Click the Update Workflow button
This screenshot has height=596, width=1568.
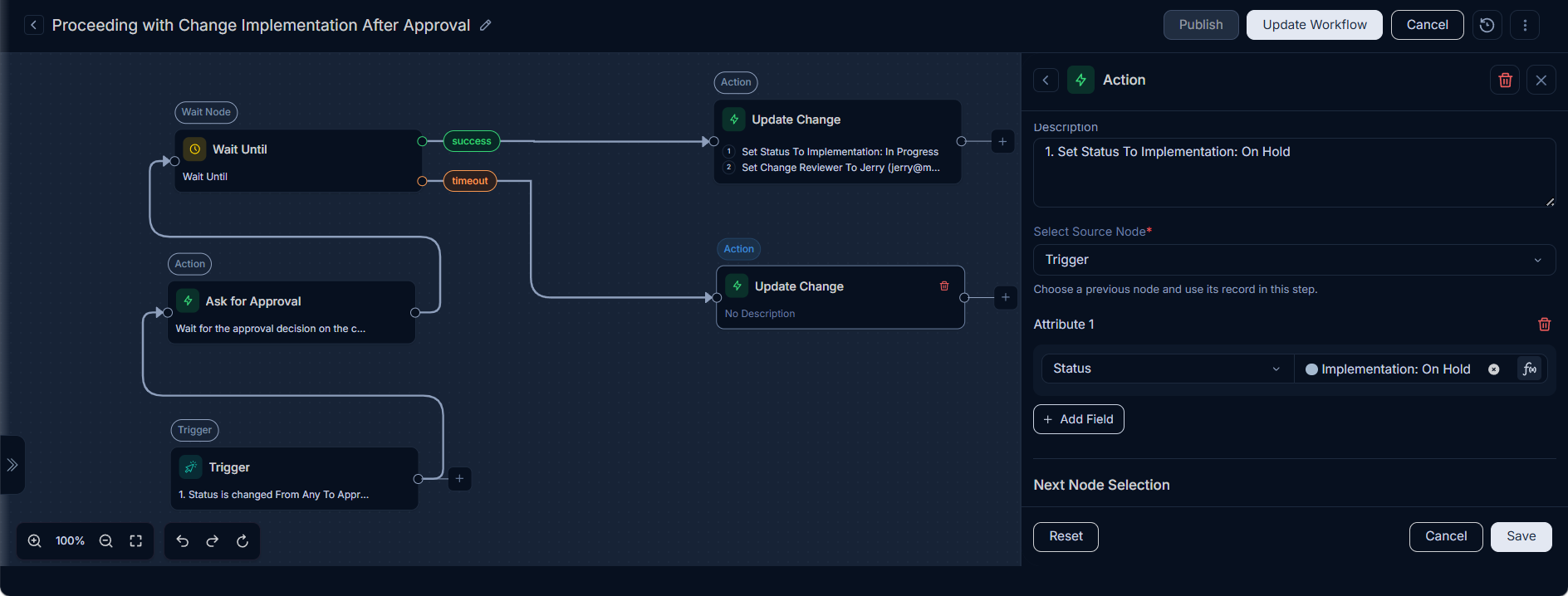click(x=1315, y=25)
